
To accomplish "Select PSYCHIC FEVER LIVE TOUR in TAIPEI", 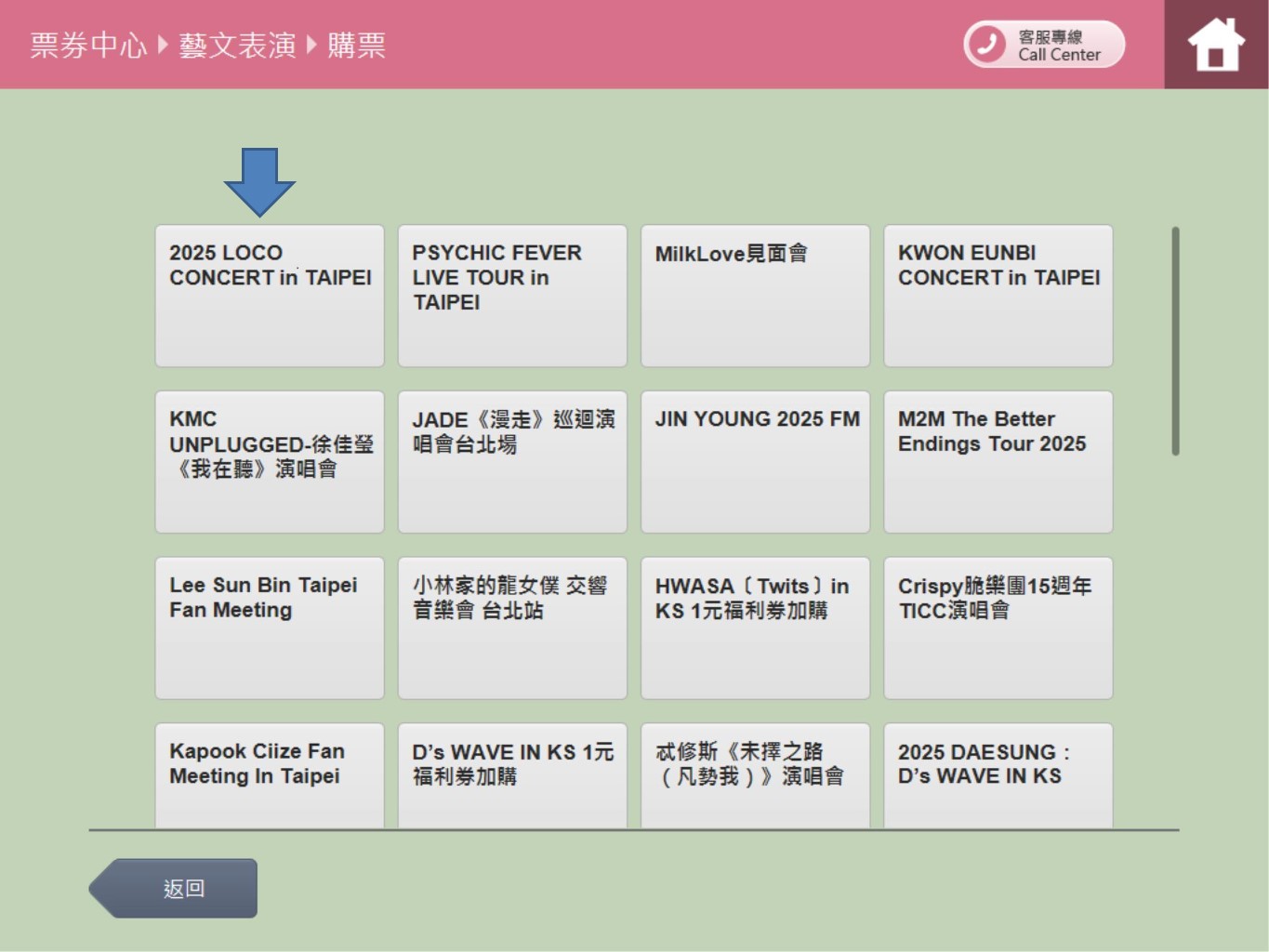I will [x=512, y=296].
